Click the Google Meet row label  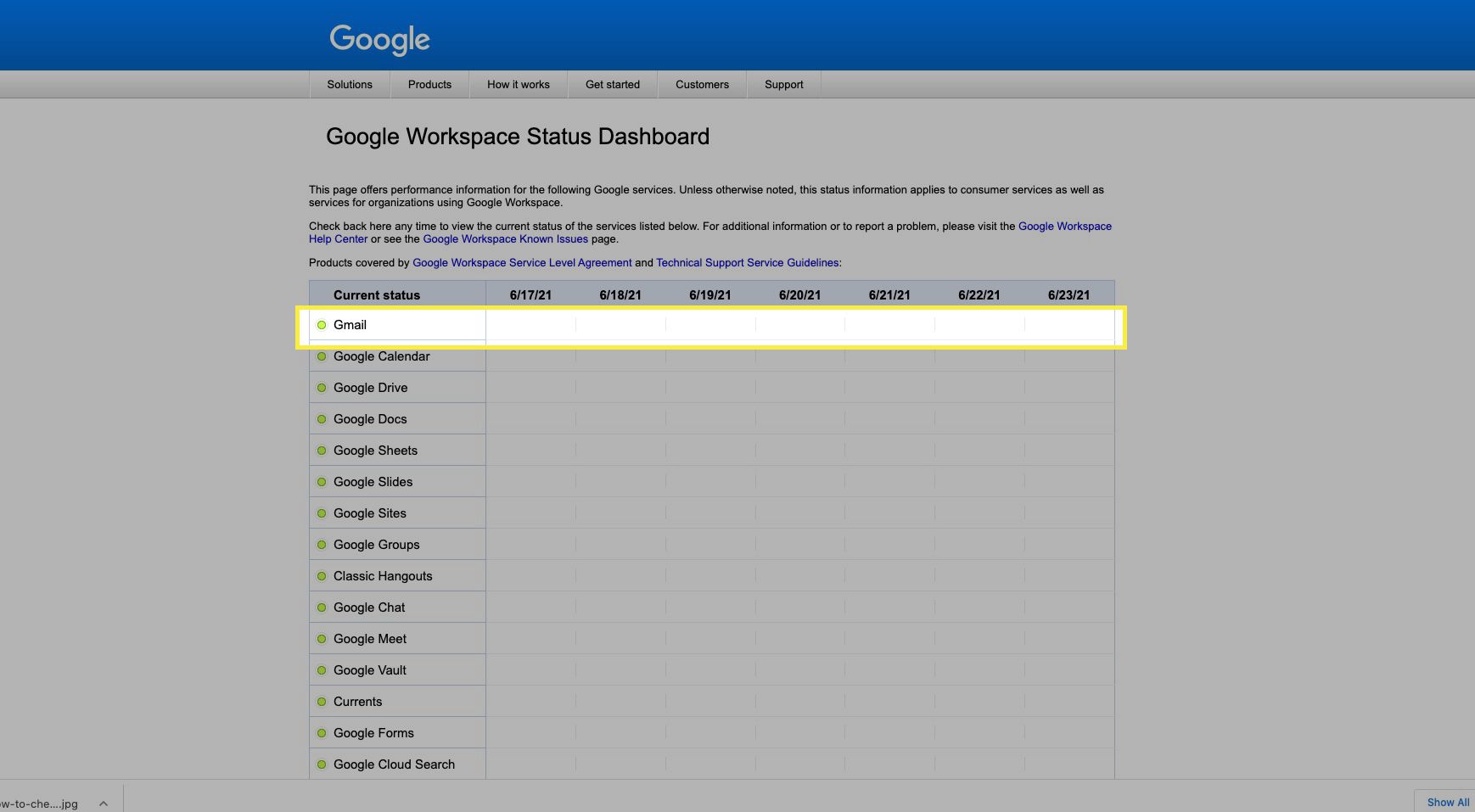coord(370,639)
